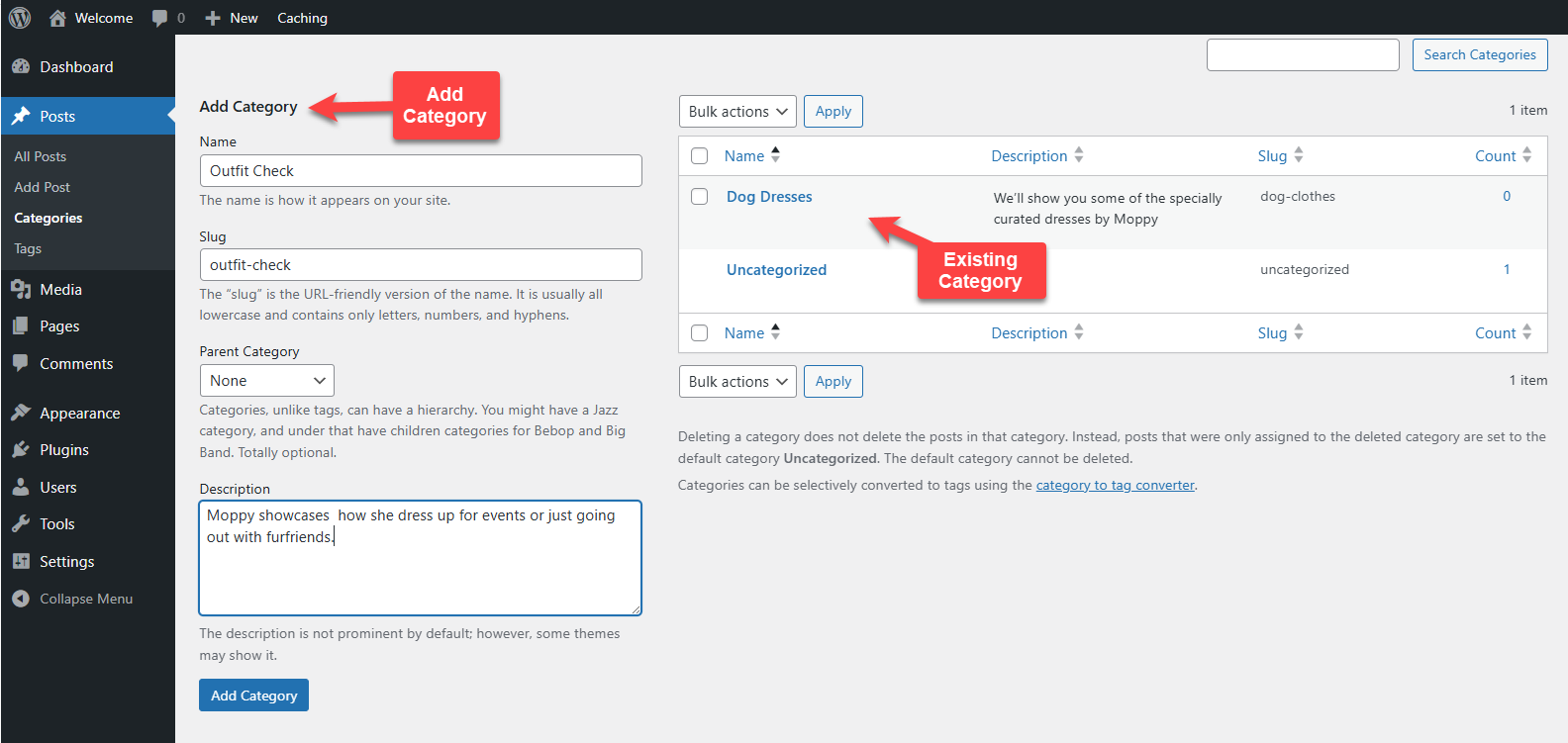Viewport: 1568px width, 743px height.
Task: Toggle the select-all checkbox in table footer
Action: (x=700, y=332)
